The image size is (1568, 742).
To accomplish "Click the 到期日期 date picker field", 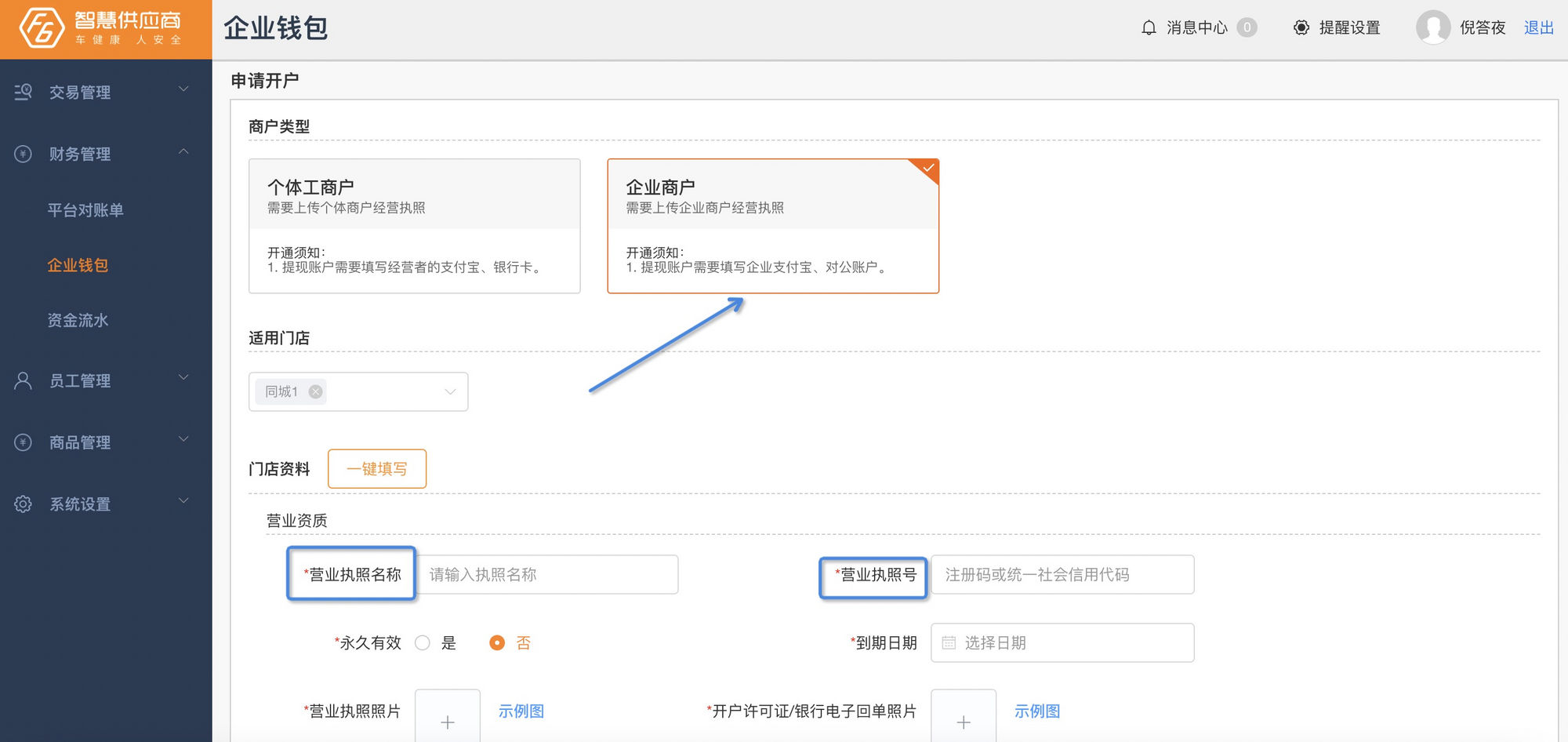I will click(x=1062, y=642).
